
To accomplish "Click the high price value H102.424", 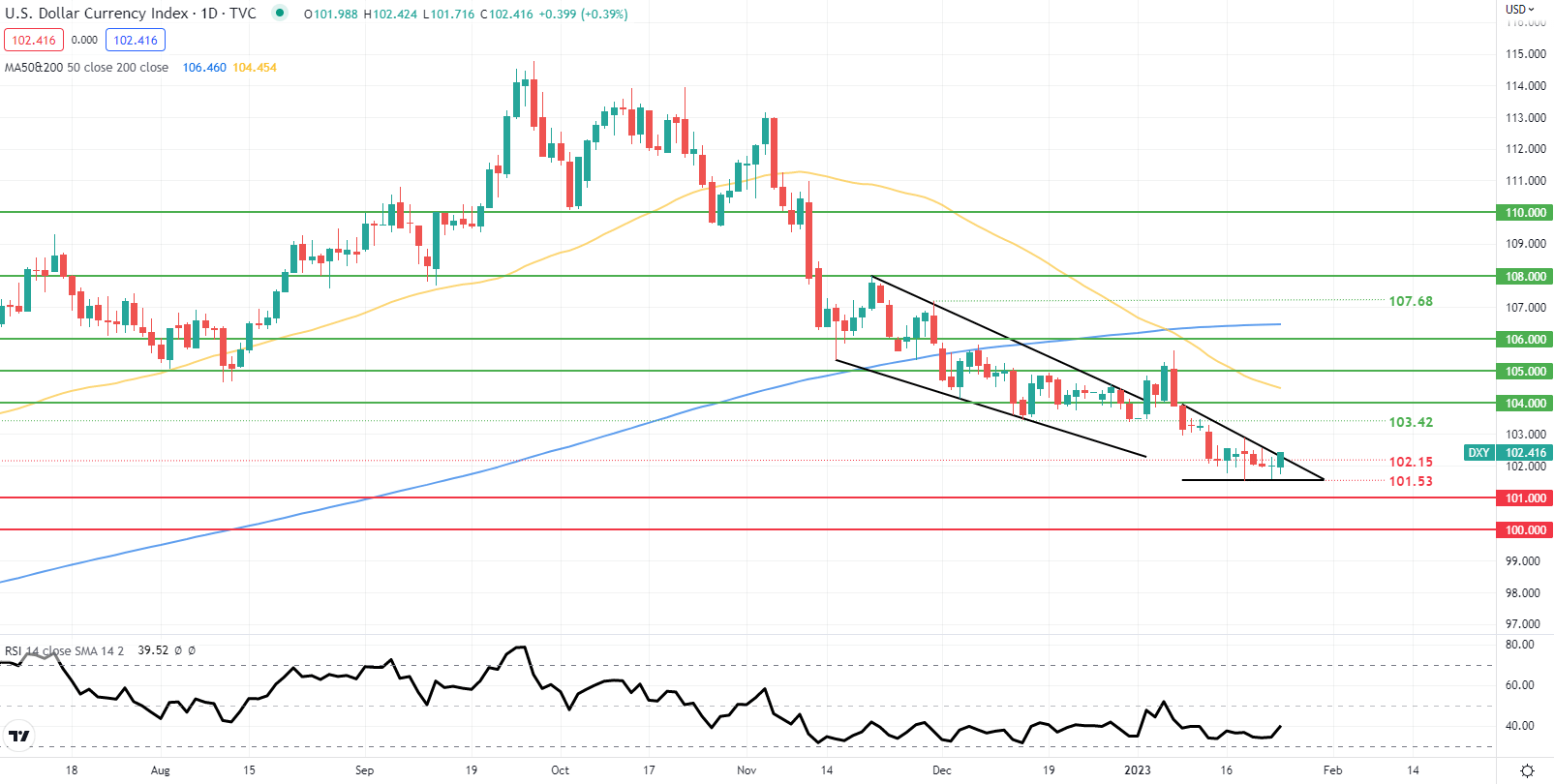I will 390,15.
